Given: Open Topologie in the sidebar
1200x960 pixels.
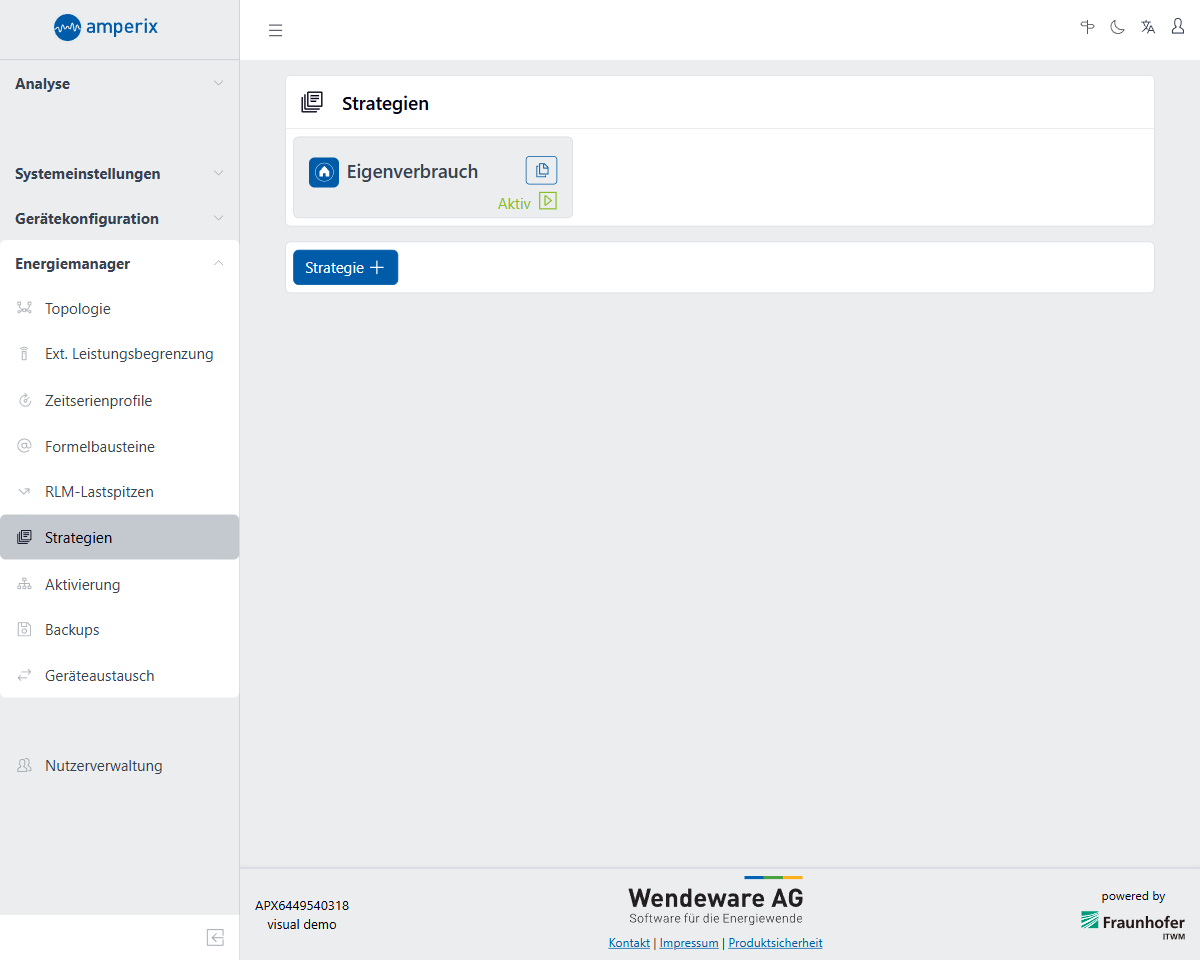Looking at the screenshot, I should point(78,309).
